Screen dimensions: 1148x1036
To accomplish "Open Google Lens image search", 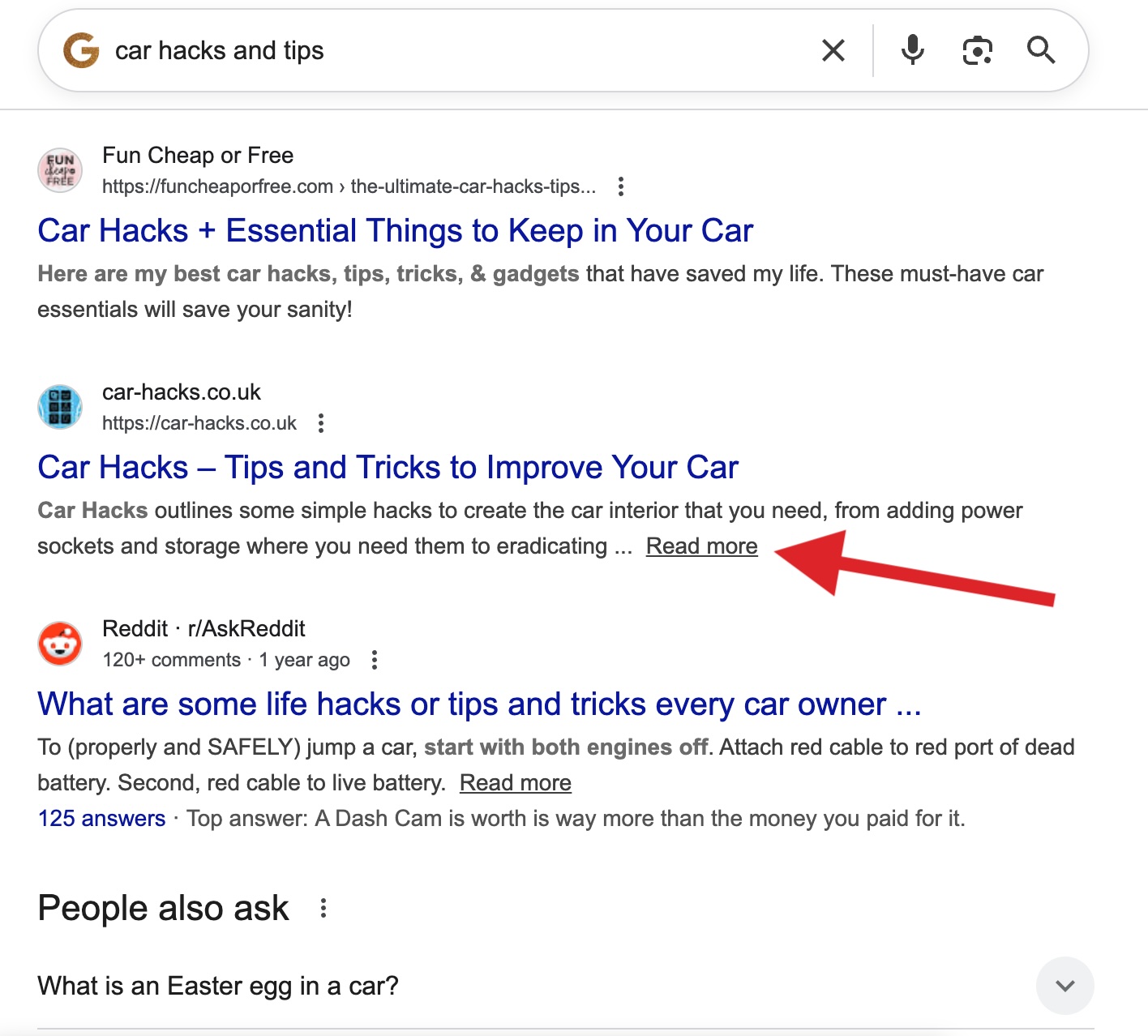I will (x=977, y=50).
